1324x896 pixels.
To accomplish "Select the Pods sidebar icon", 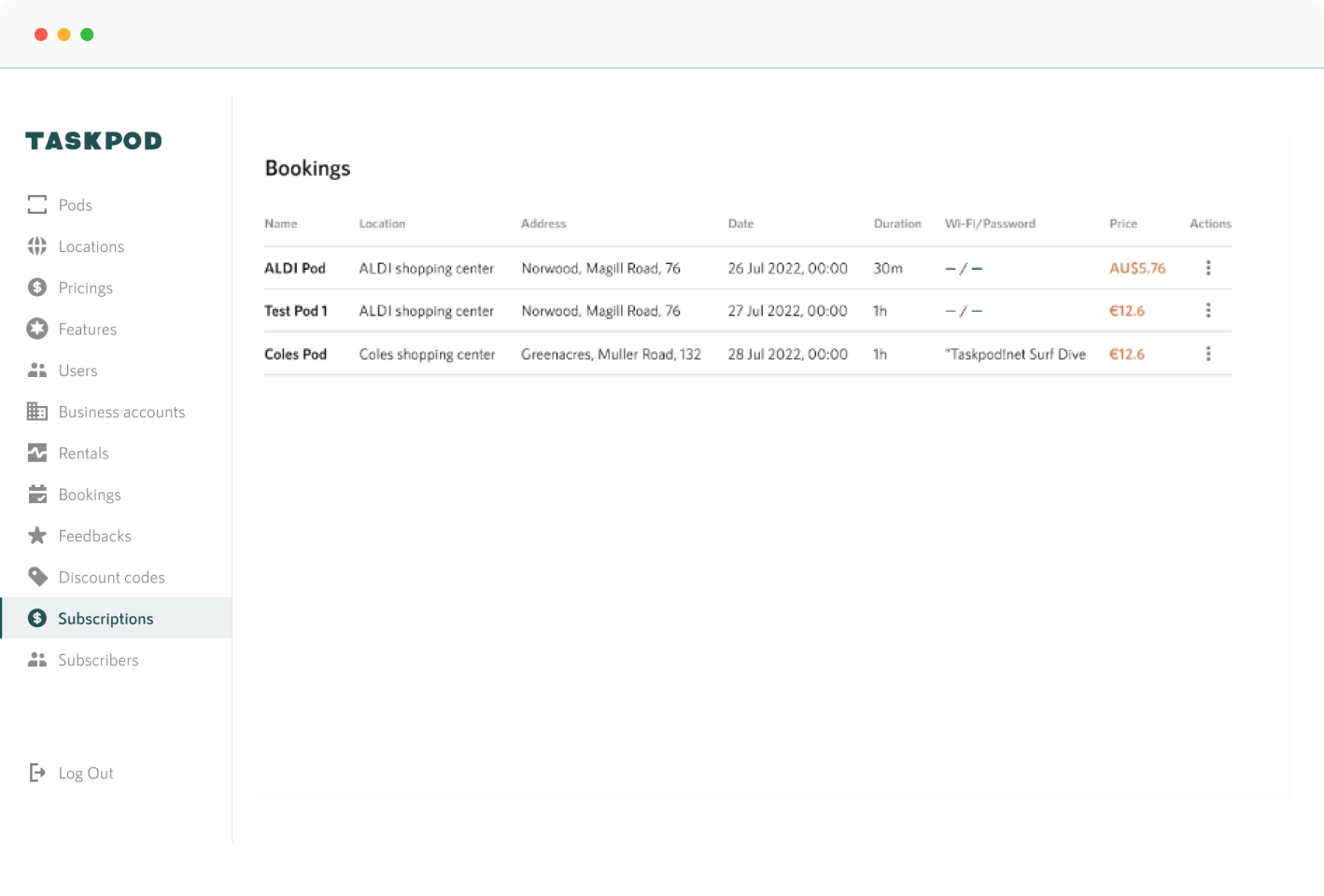I will [x=37, y=204].
